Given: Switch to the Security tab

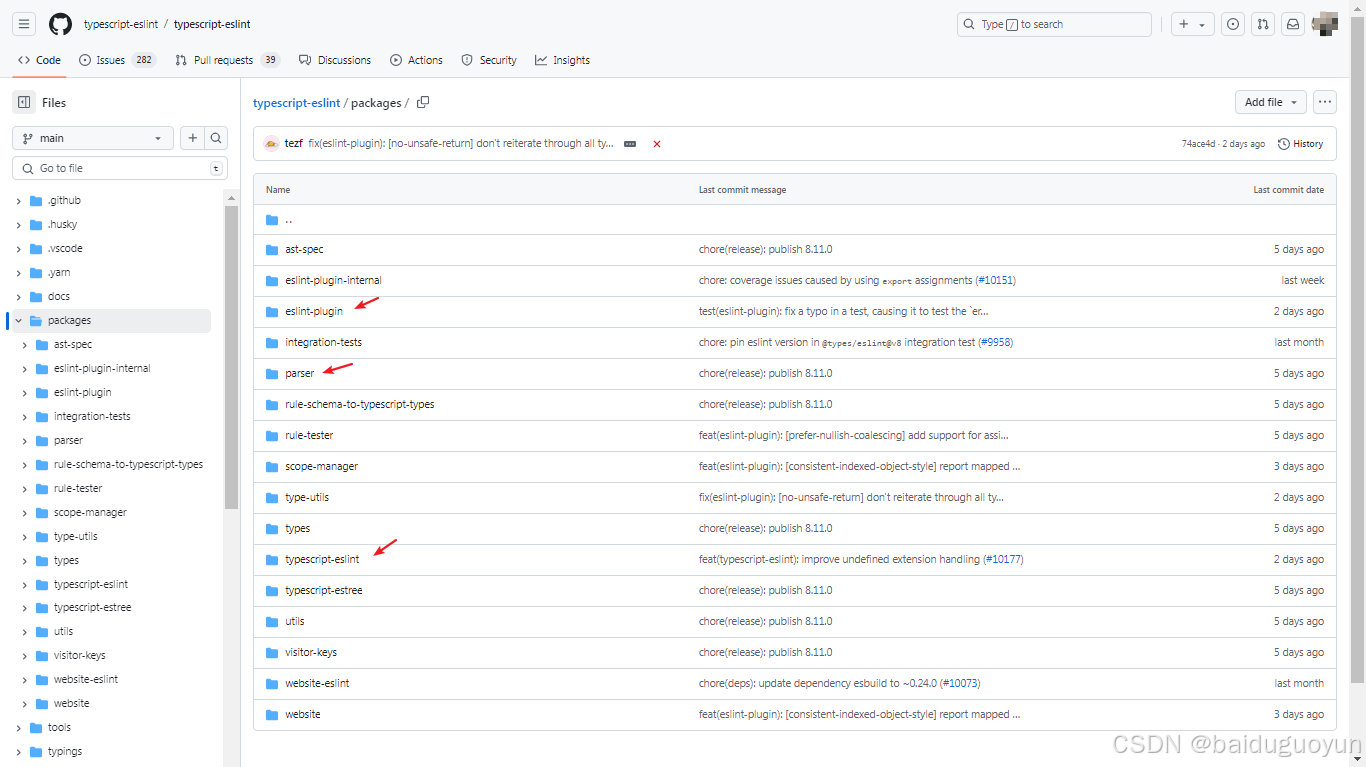Looking at the screenshot, I should point(489,60).
